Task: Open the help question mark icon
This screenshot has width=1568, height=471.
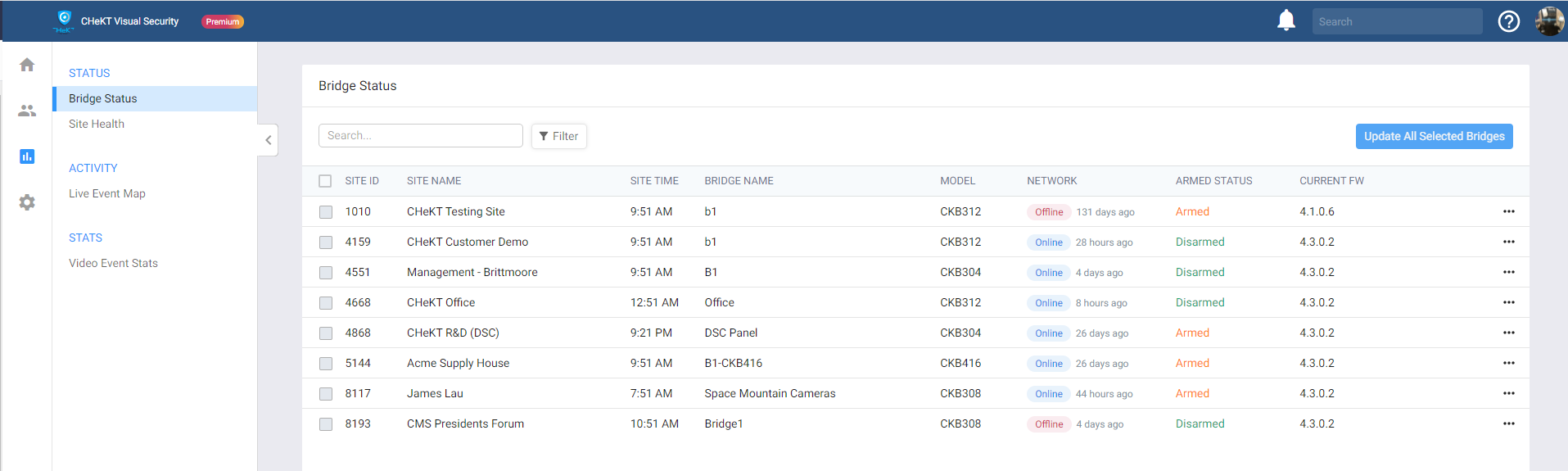Action: (1508, 21)
